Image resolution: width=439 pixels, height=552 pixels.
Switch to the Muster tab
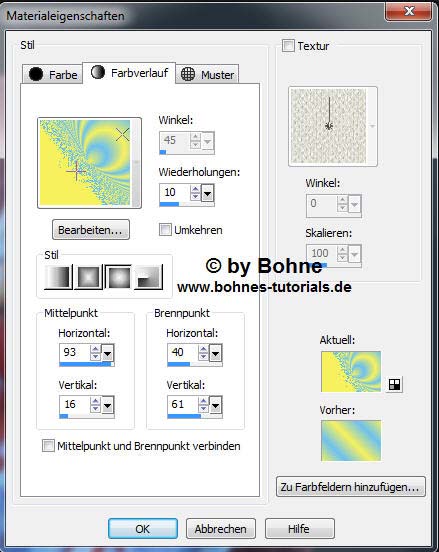[207, 74]
